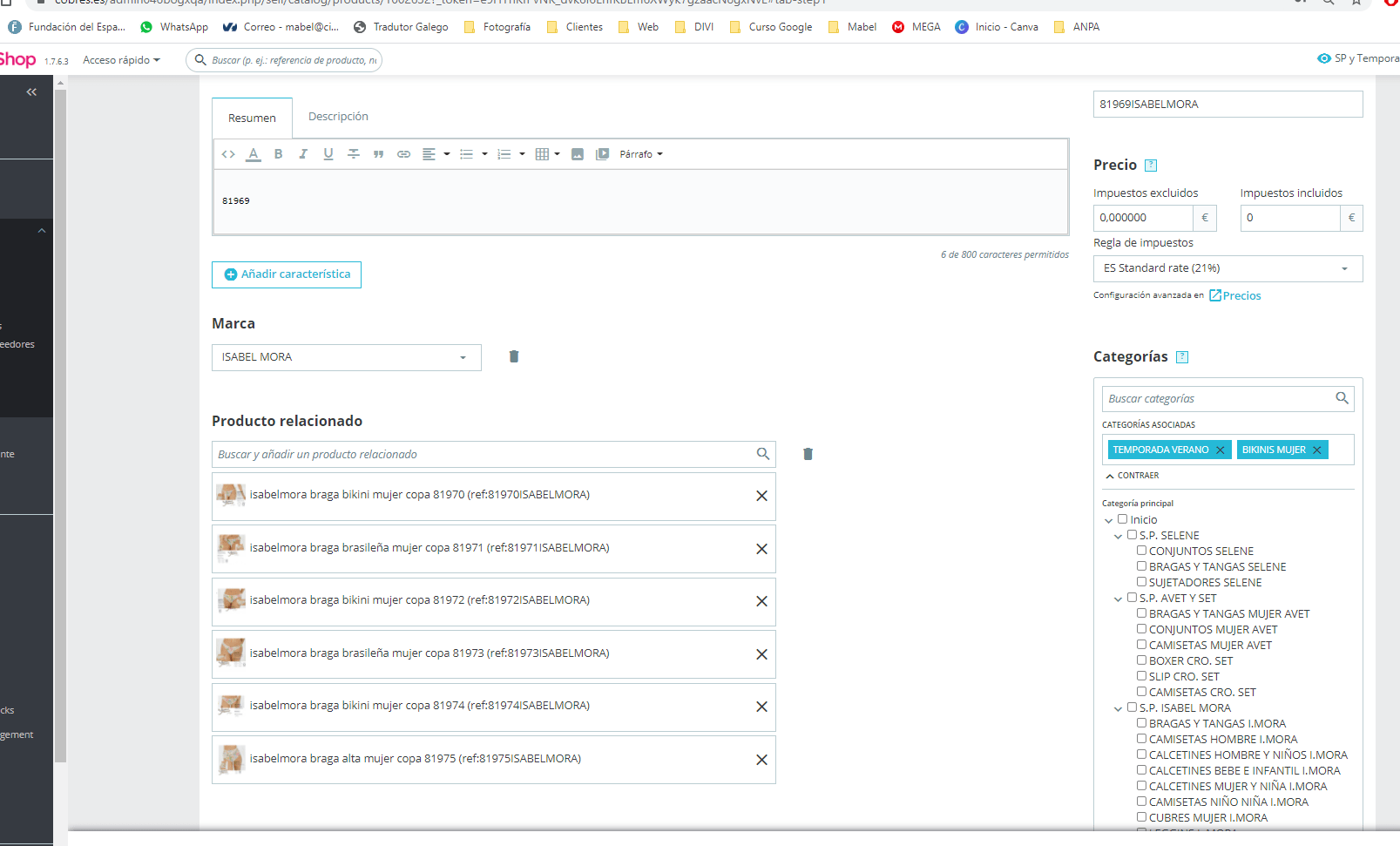Check S.P. SELENE category checkbox

tap(1133, 535)
